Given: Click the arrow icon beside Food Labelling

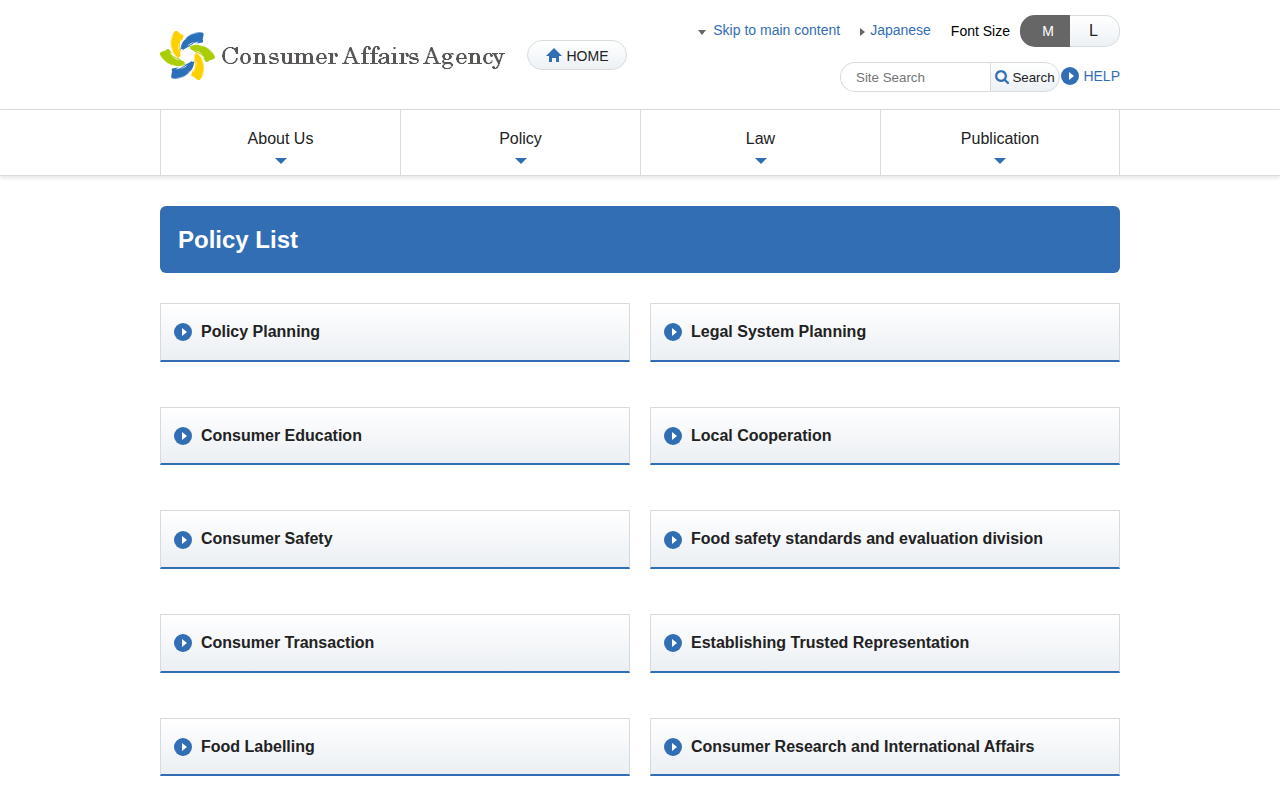Looking at the screenshot, I should click(183, 747).
